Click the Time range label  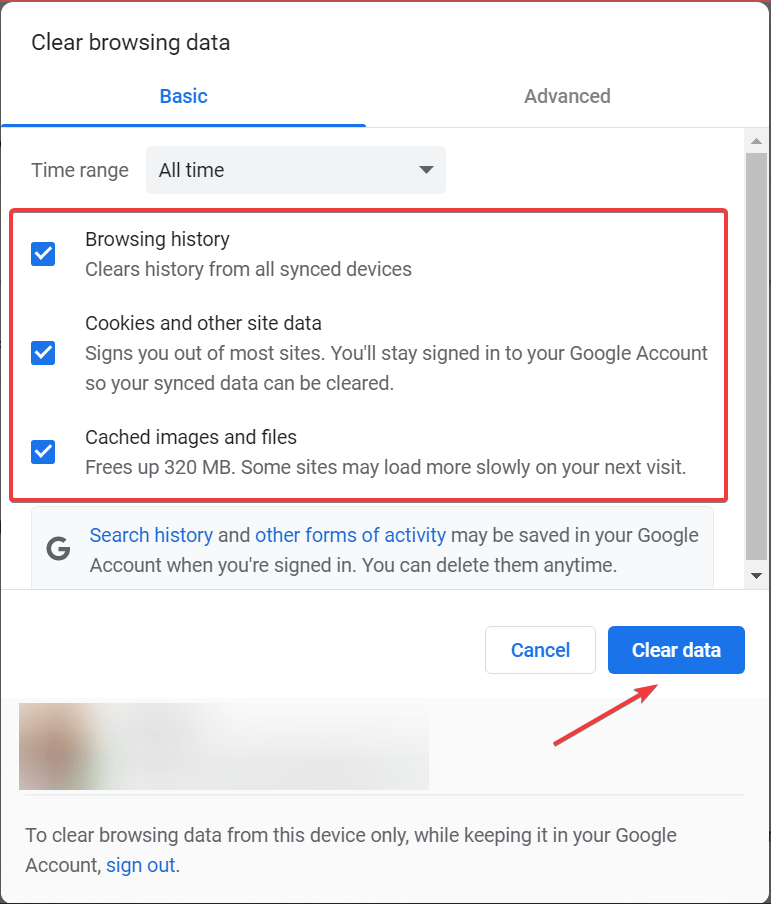[80, 170]
